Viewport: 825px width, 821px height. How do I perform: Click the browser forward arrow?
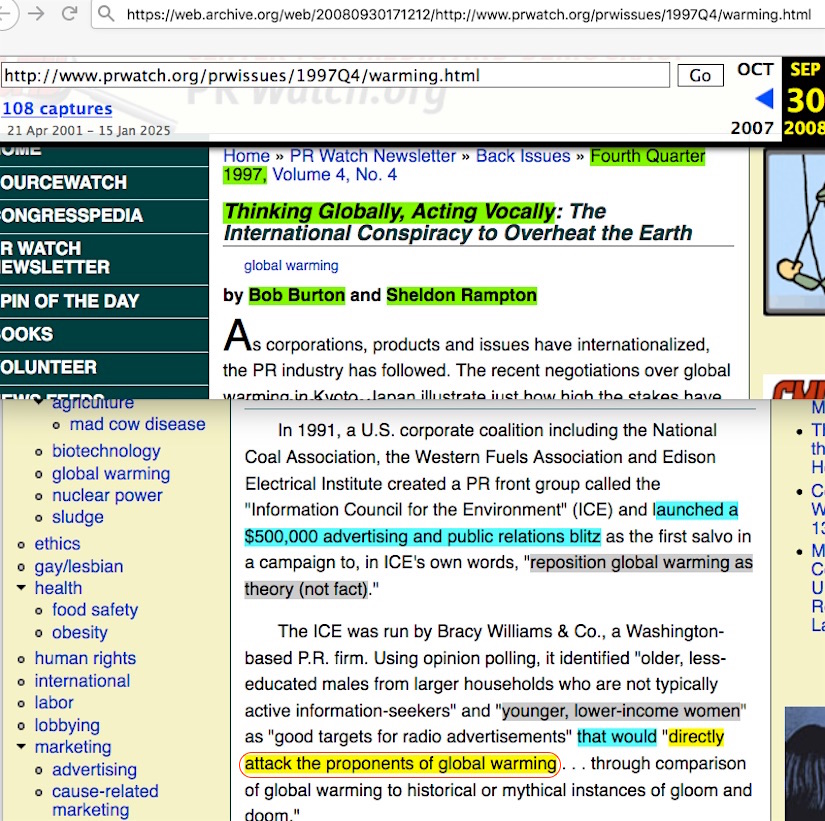pos(36,14)
